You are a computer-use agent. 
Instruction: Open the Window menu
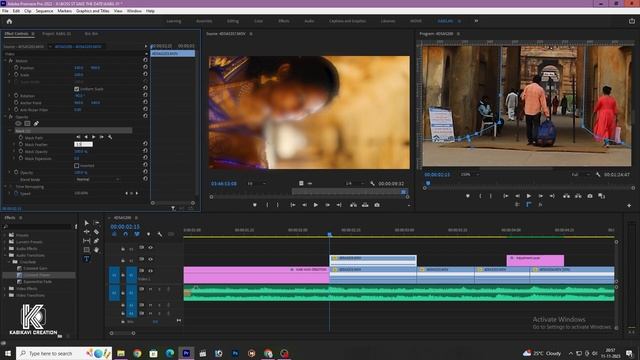[134, 11]
